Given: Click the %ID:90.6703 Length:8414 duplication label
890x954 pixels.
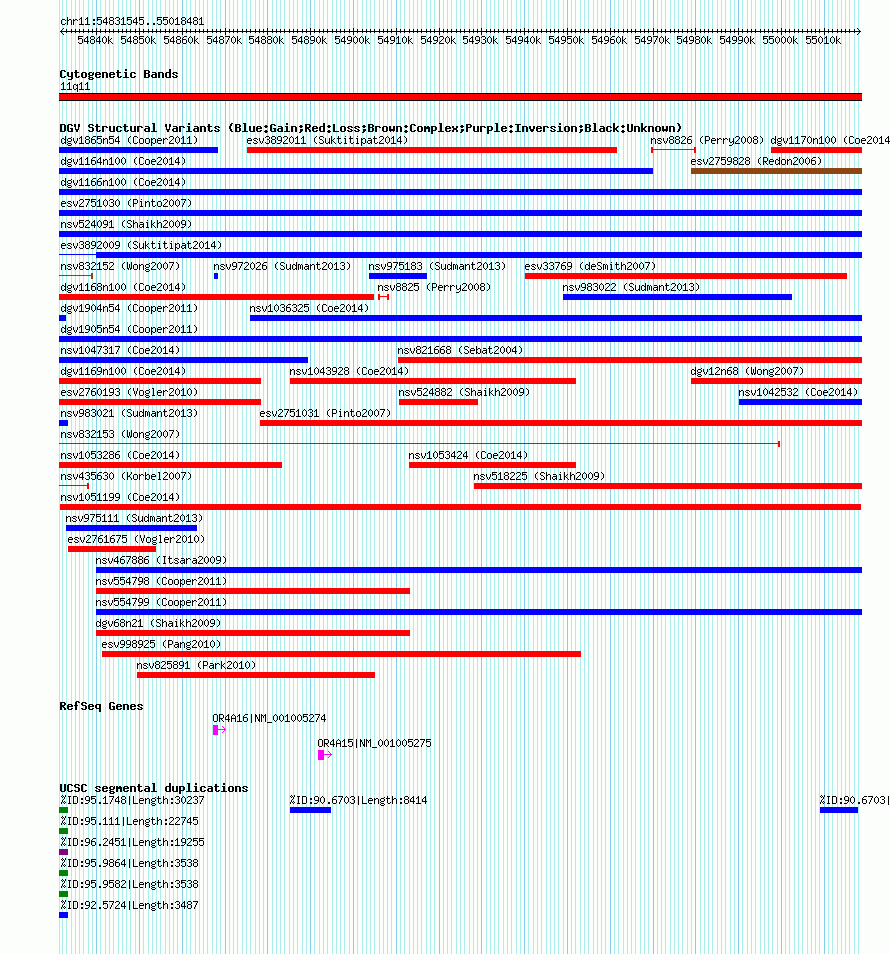Looking at the screenshot, I should coord(358,800).
